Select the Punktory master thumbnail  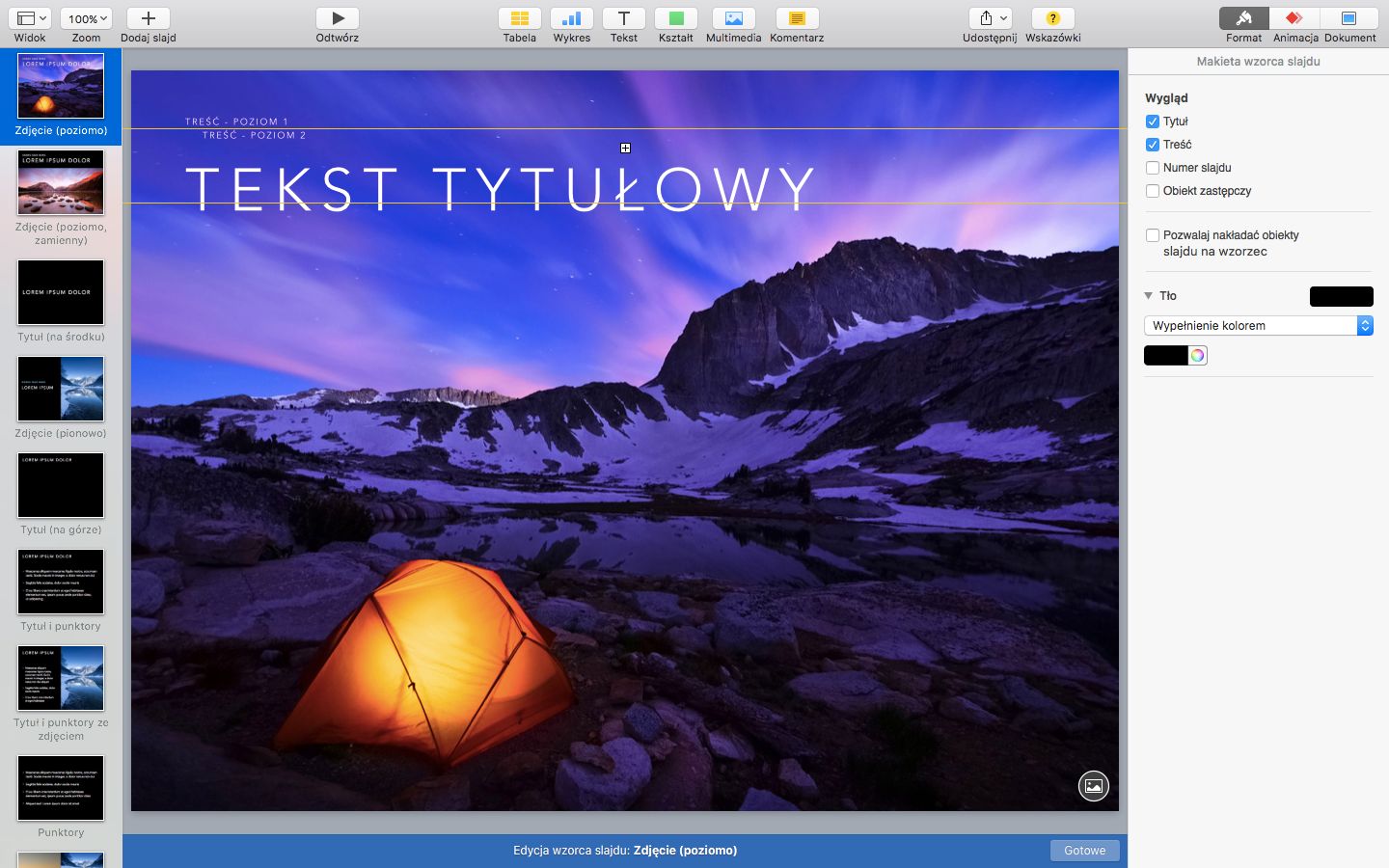61,788
